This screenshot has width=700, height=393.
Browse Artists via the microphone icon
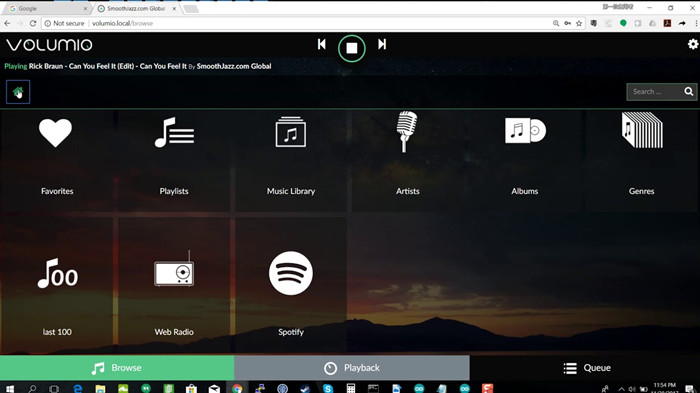coord(407,132)
